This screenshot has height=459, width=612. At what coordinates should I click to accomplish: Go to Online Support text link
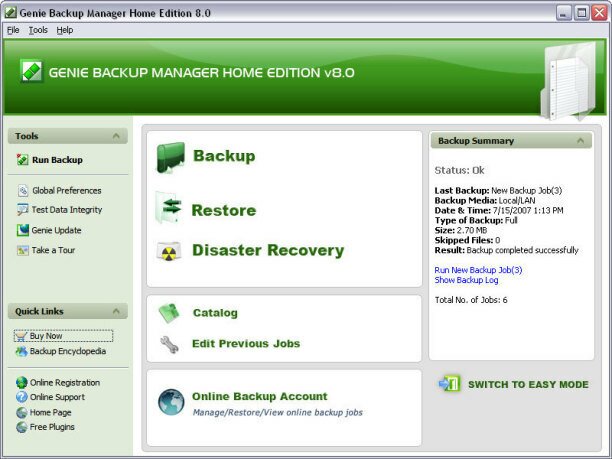coord(57,397)
